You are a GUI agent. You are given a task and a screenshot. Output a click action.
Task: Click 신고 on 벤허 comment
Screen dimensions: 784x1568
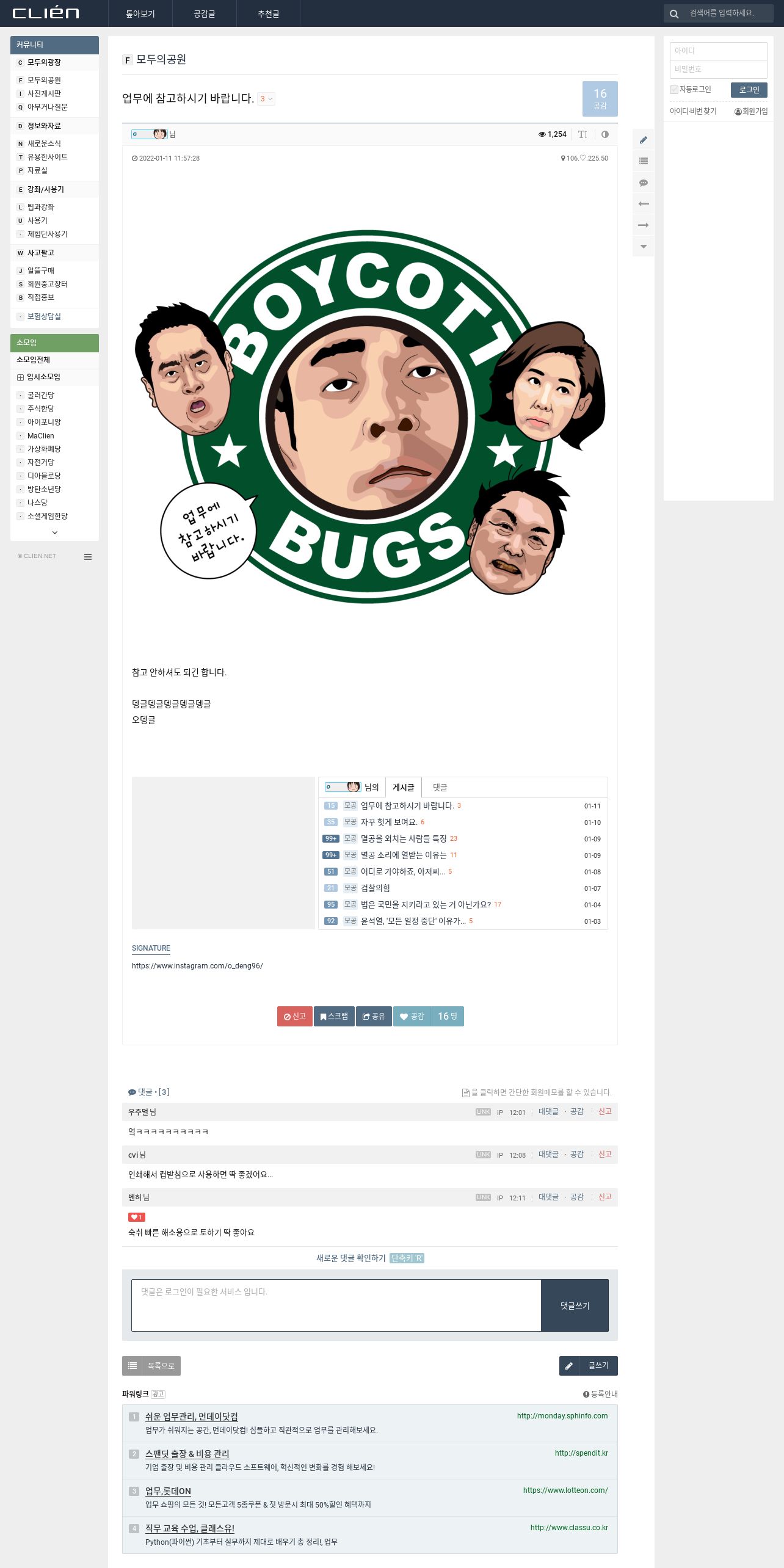point(605,1197)
